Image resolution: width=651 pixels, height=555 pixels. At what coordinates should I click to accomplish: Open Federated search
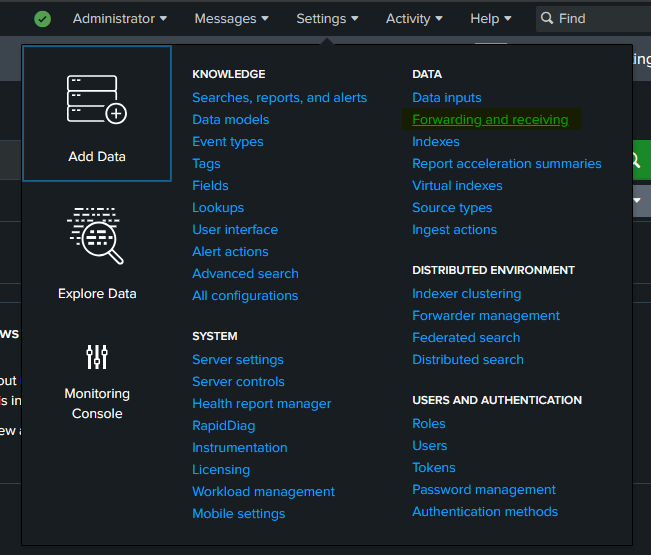tap(466, 337)
